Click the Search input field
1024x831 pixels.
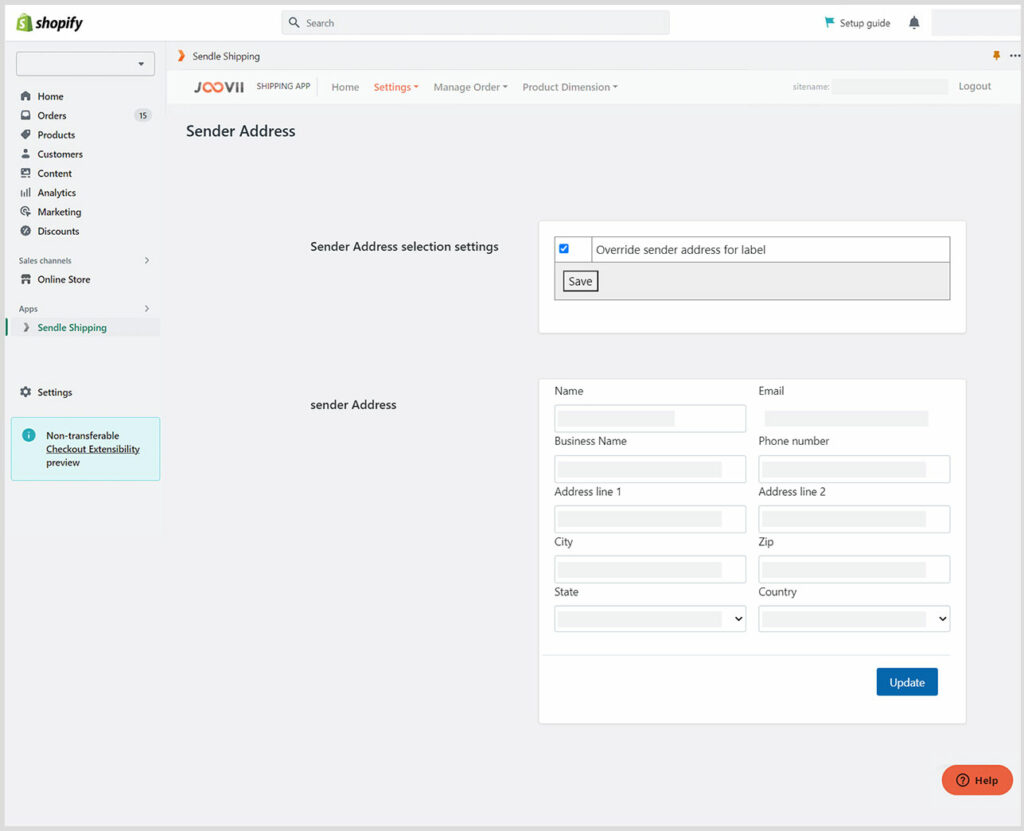point(475,22)
